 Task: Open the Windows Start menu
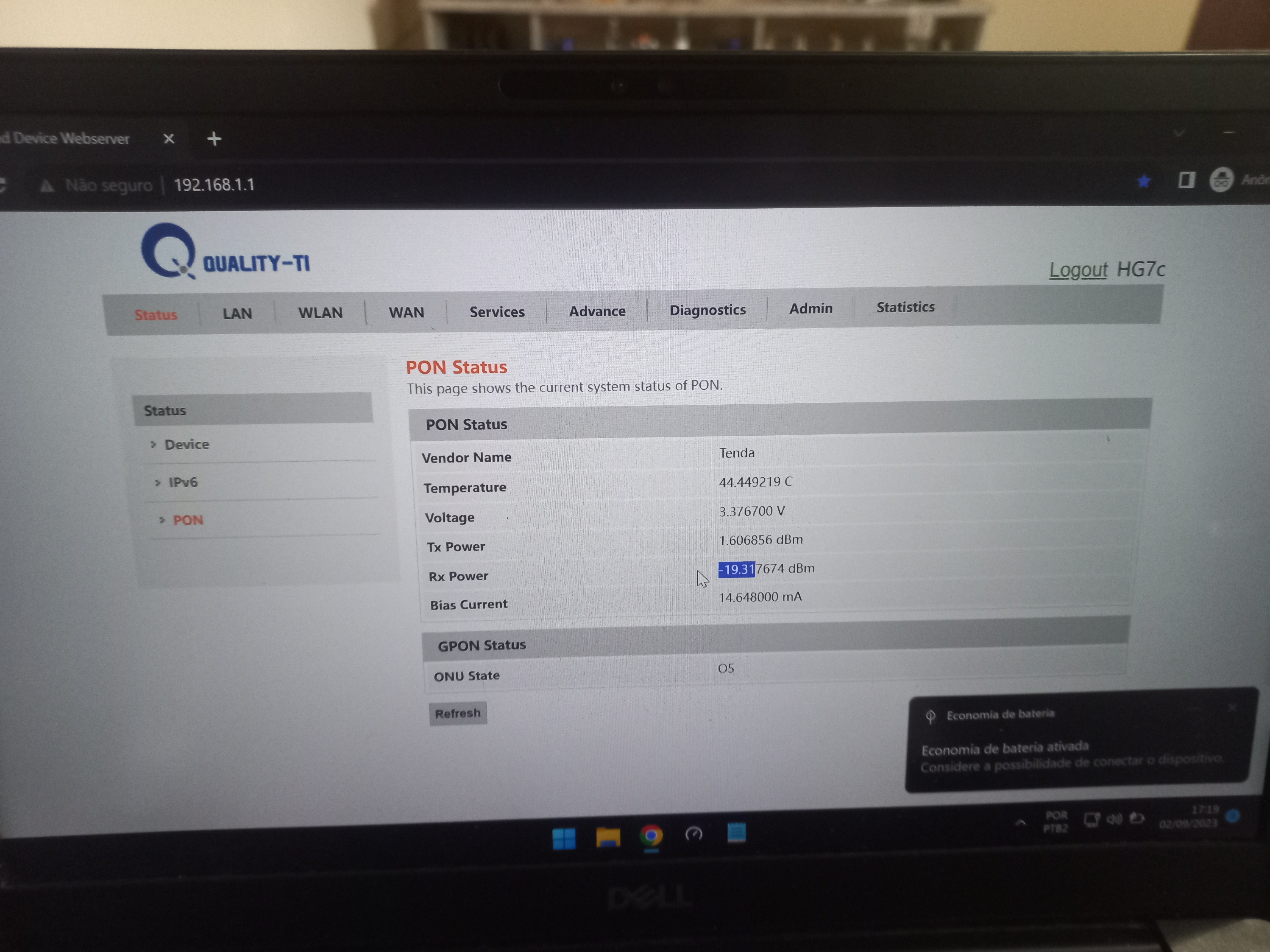pyautogui.click(x=564, y=838)
